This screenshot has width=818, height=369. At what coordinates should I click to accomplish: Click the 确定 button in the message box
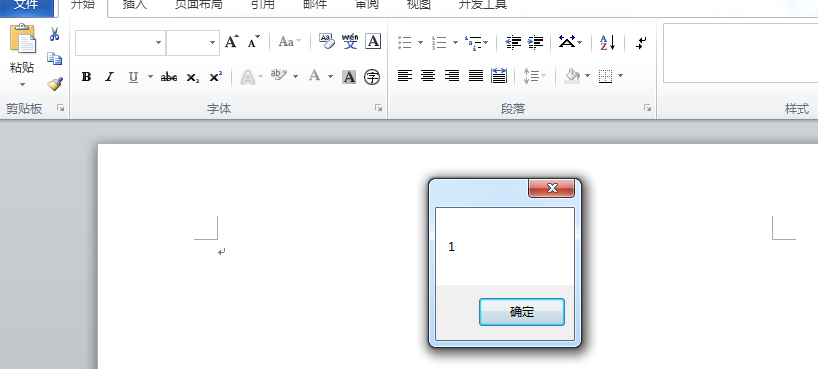click(x=522, y=312)
